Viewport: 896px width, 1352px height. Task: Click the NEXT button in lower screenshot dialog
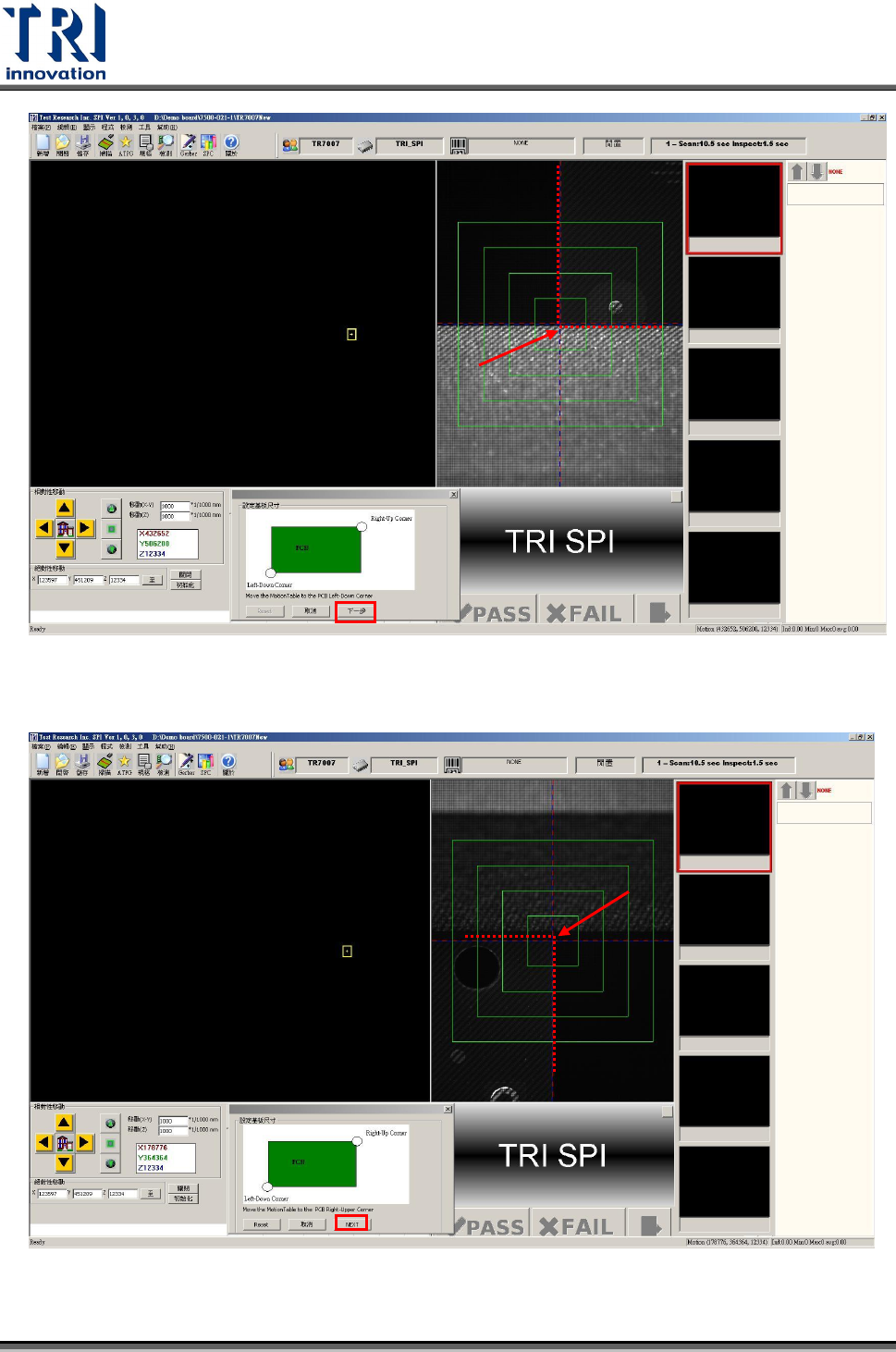click(x=352, y=1223)
